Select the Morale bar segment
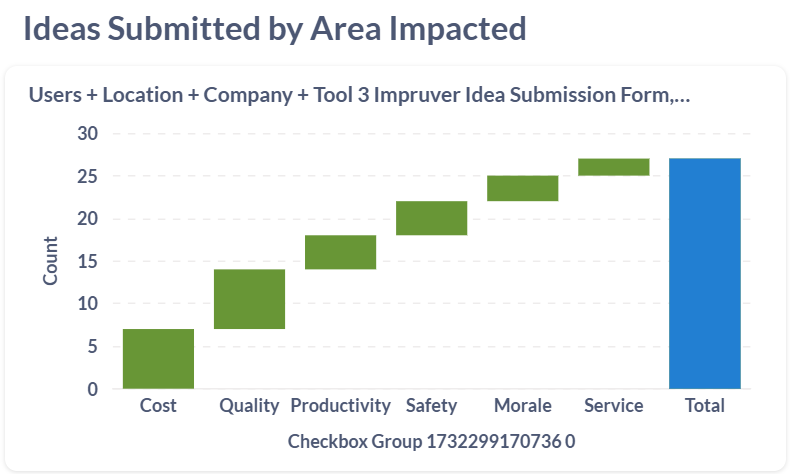This screenshot has width=790, height=474. click(522, 188)
